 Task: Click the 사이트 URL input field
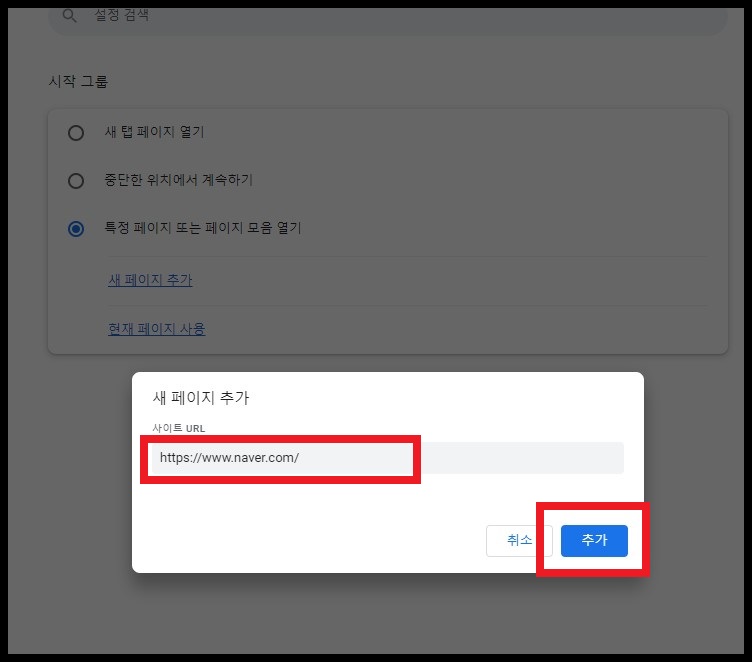[x=388, y=458]
